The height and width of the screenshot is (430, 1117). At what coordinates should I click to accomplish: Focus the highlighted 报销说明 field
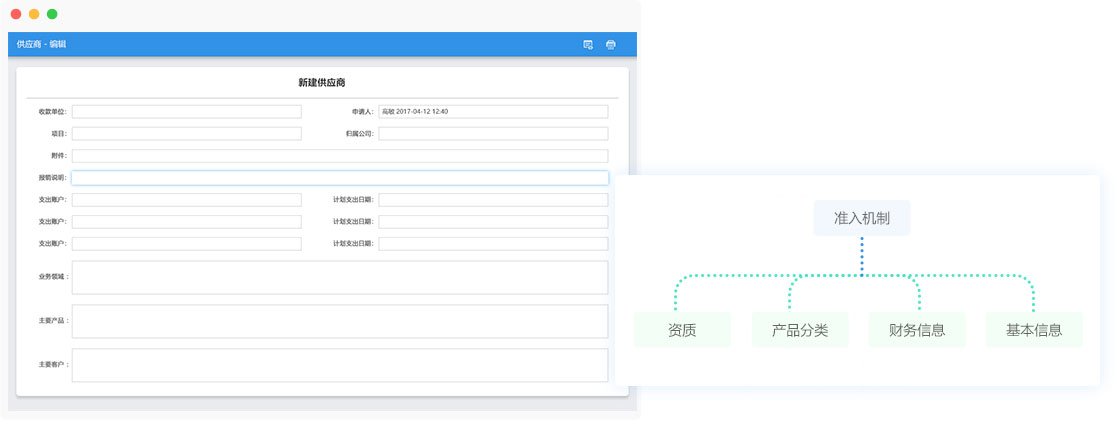pos(339,178)
